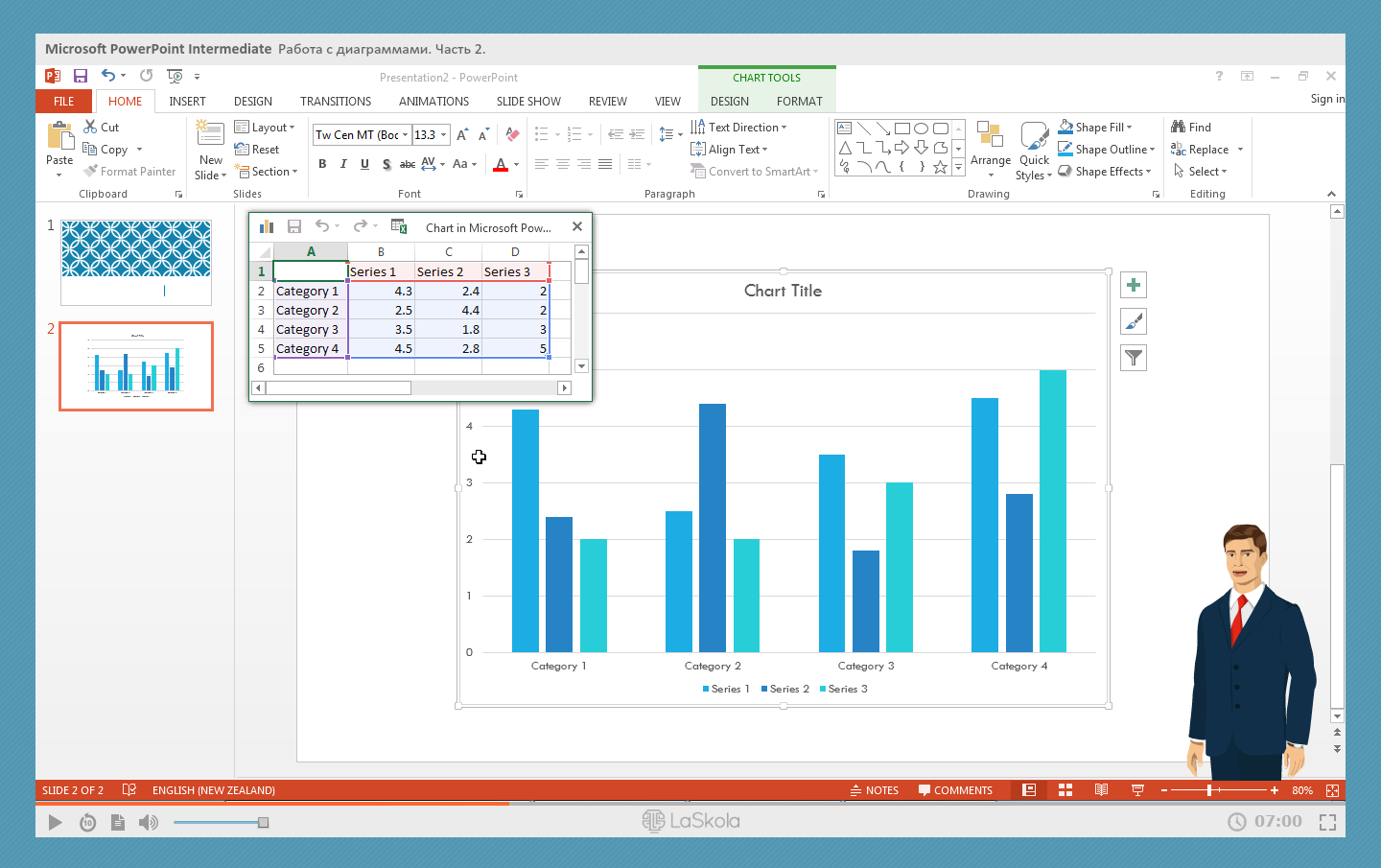Open the NOTES pane from status bar
1381x868 pixels.
pos(874,790)
